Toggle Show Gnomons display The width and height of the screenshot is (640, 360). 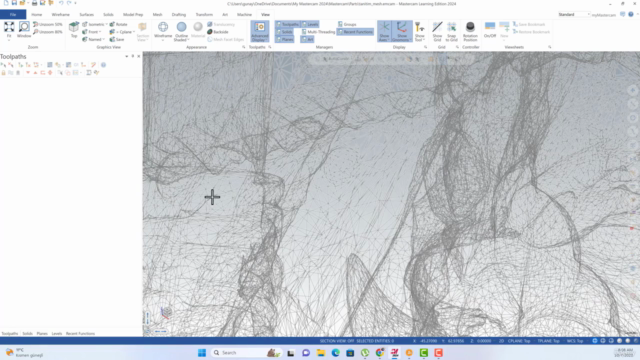point(402,31)
